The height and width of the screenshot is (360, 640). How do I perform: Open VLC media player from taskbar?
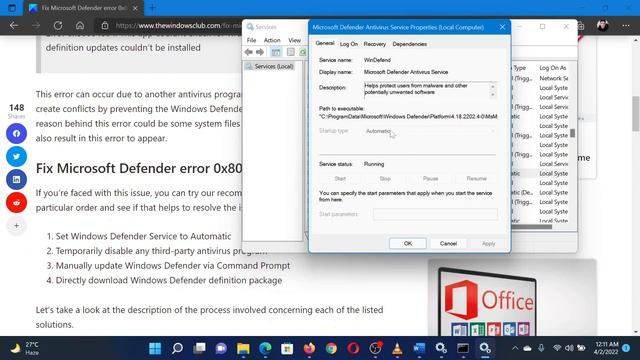coord(397,348)
